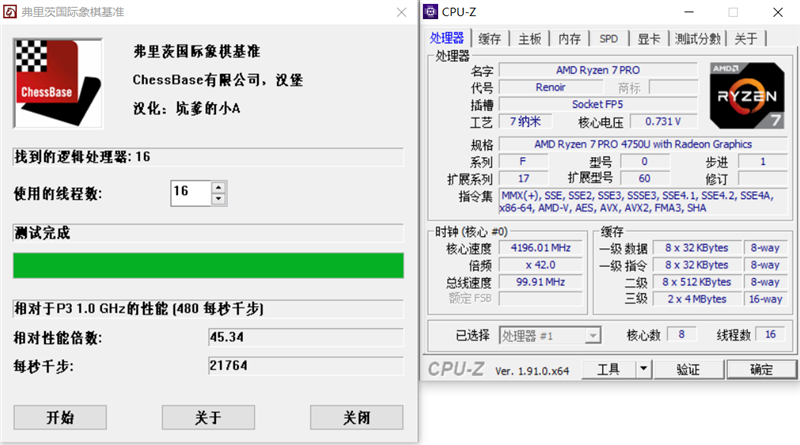Click the threads count value next to 线程数

point(770,335)
